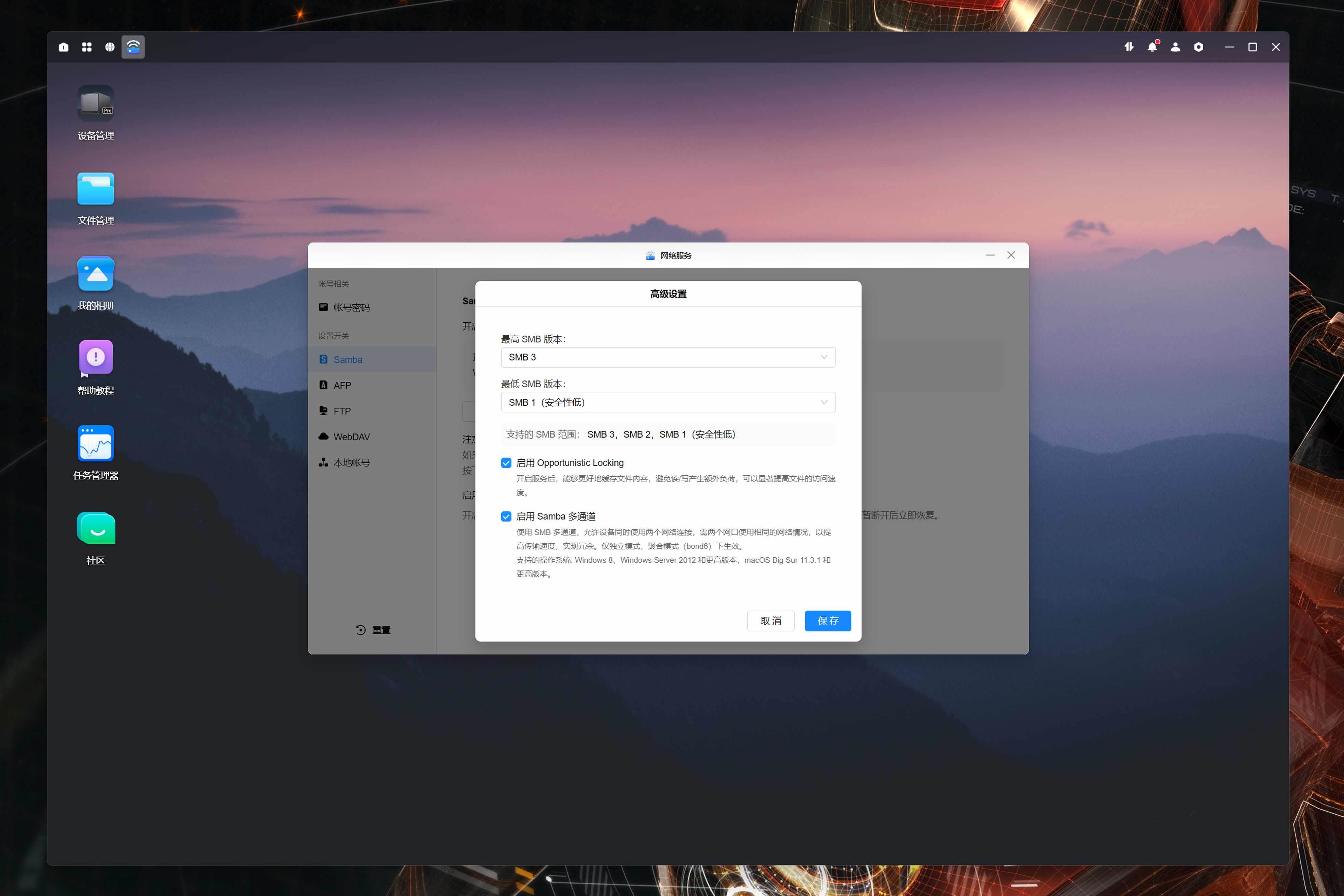The height and width of the screenshot is (896, 1344).
Task: Expand the 最高 SMB 版本 dropdown
Action: pyautogui.click(x=668, y=357)
